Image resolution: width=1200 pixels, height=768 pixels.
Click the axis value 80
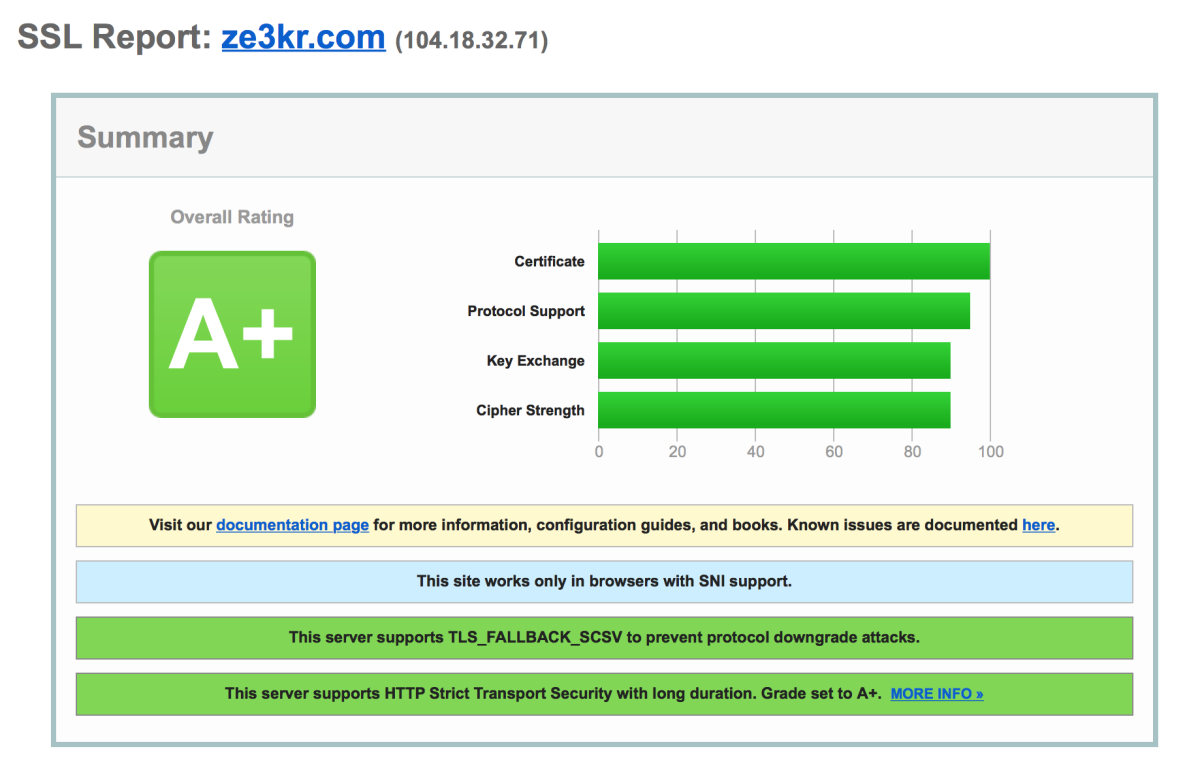point(912,452)
